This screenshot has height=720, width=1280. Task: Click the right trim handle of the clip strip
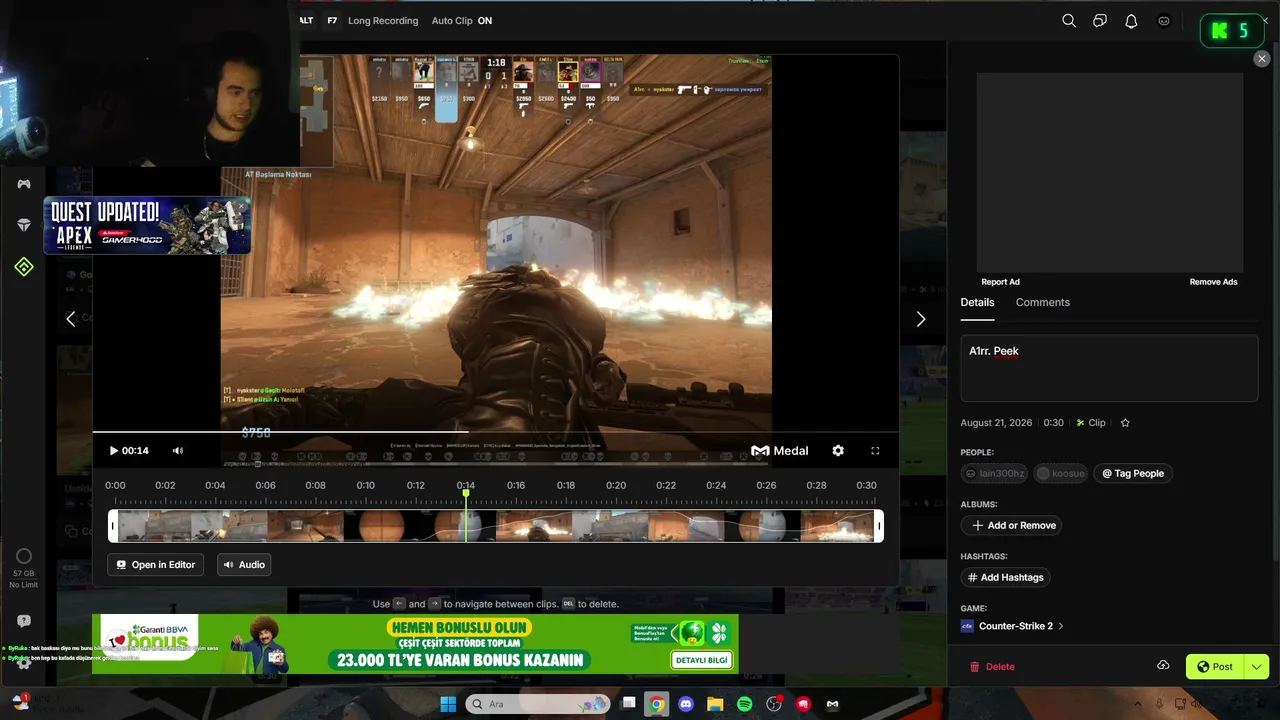coord(879,526)
